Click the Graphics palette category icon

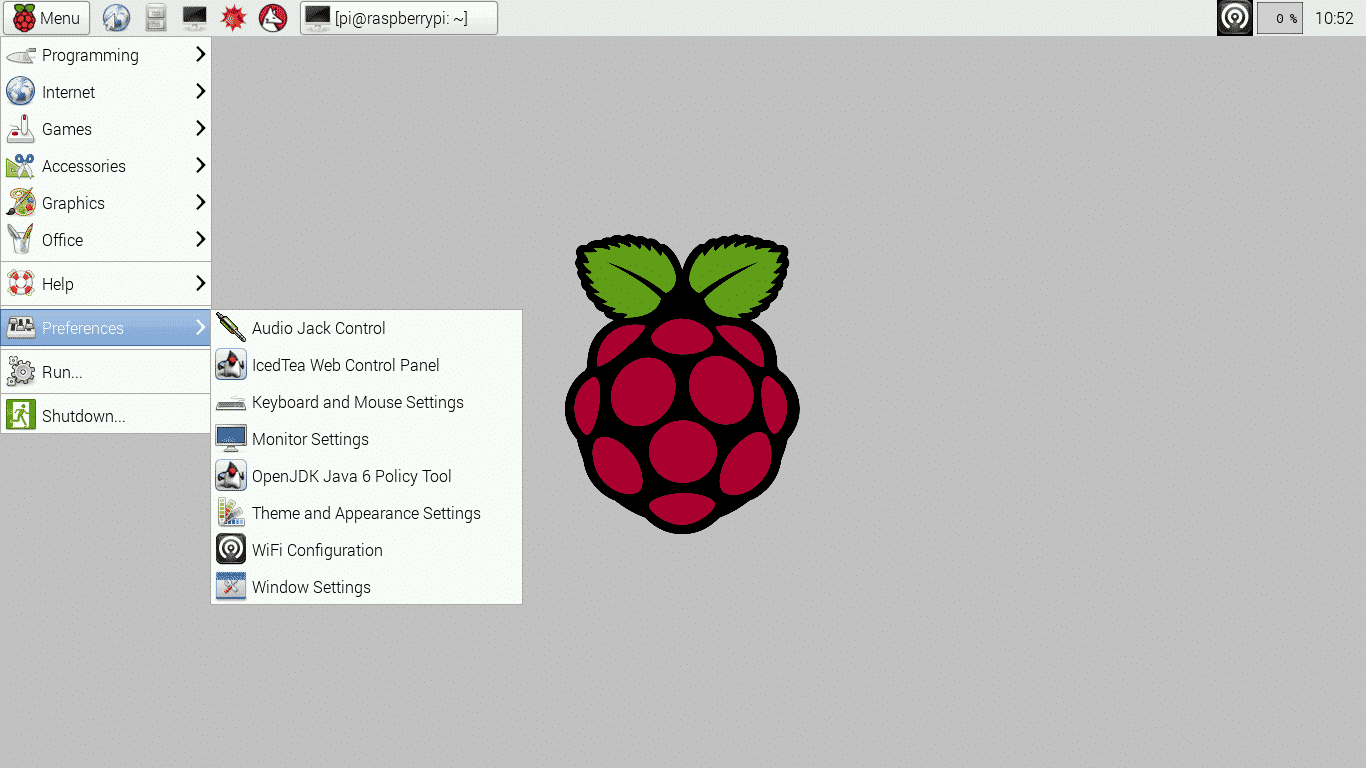[x=21, y=203]
